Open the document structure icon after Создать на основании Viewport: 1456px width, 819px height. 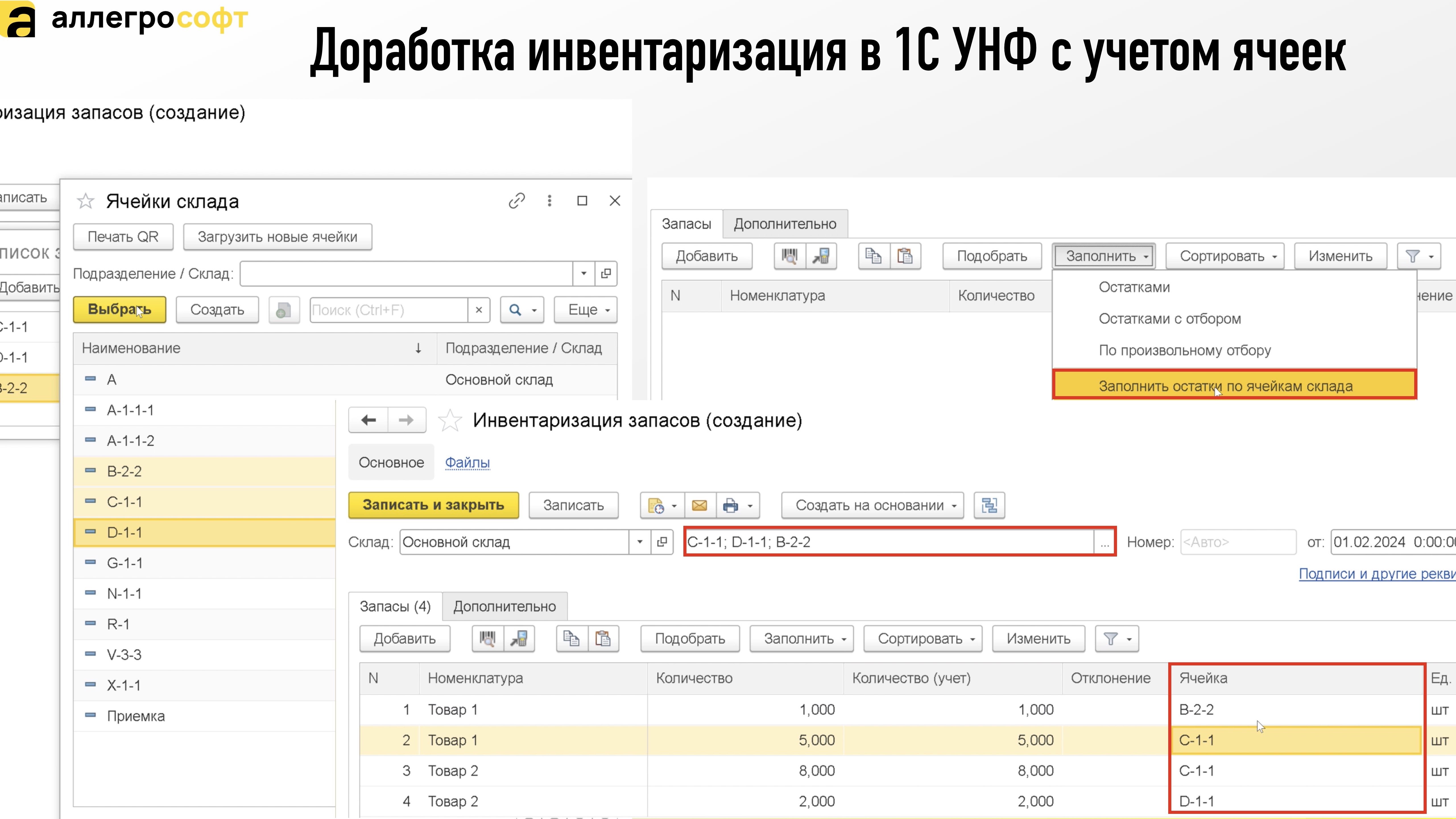click(x=989, y=505)
